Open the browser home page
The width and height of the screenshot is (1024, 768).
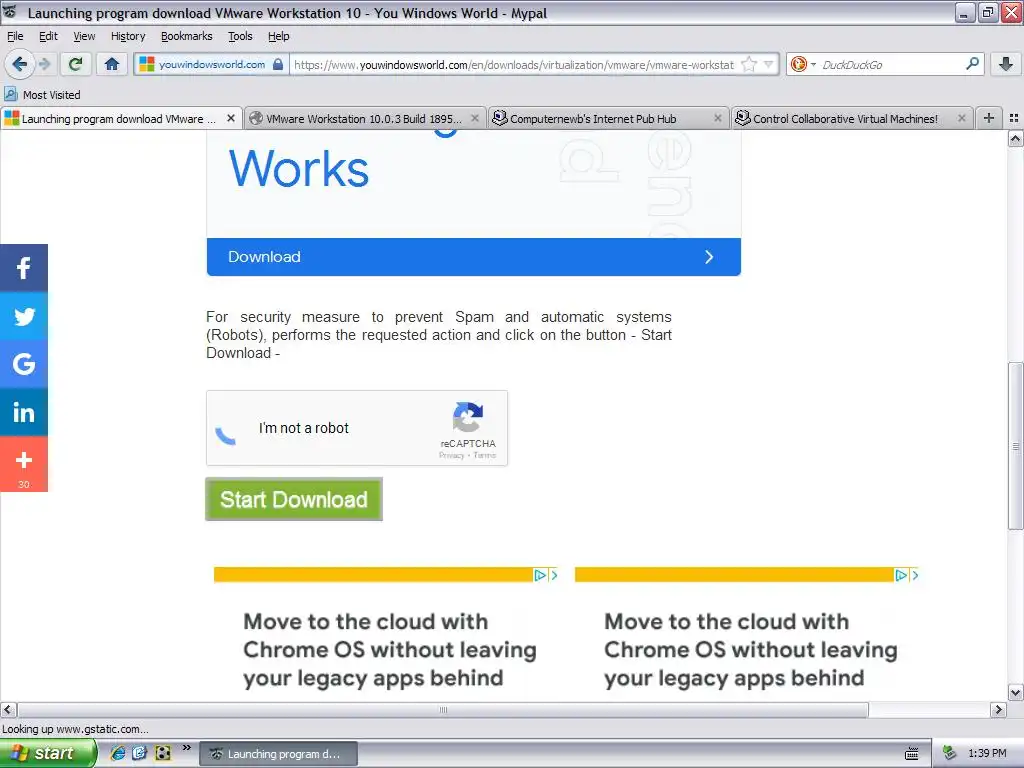pos(112,64)
